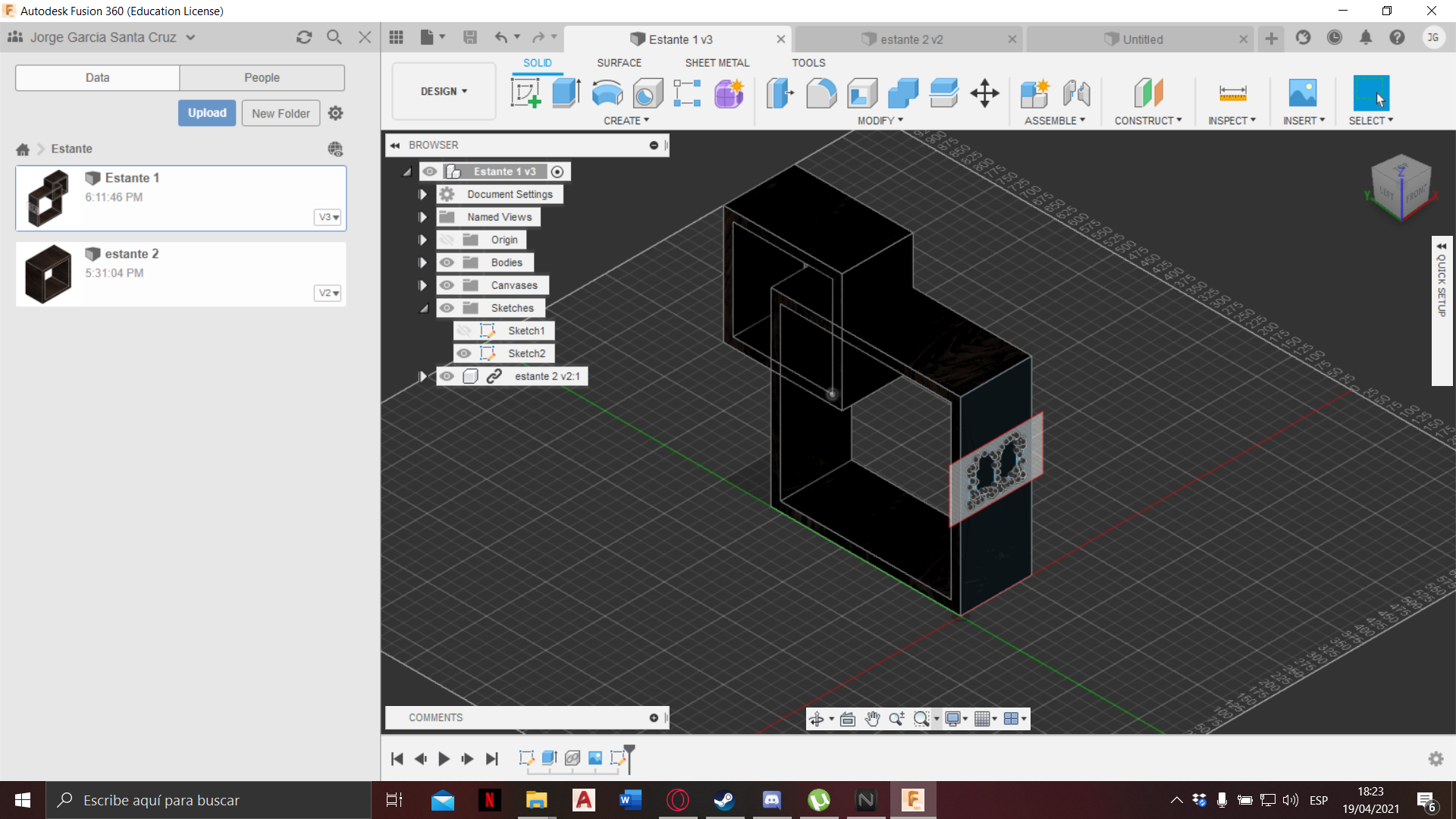Toggle visibility of Sketch2
1456x819 pixels.
tap(463, 353)
